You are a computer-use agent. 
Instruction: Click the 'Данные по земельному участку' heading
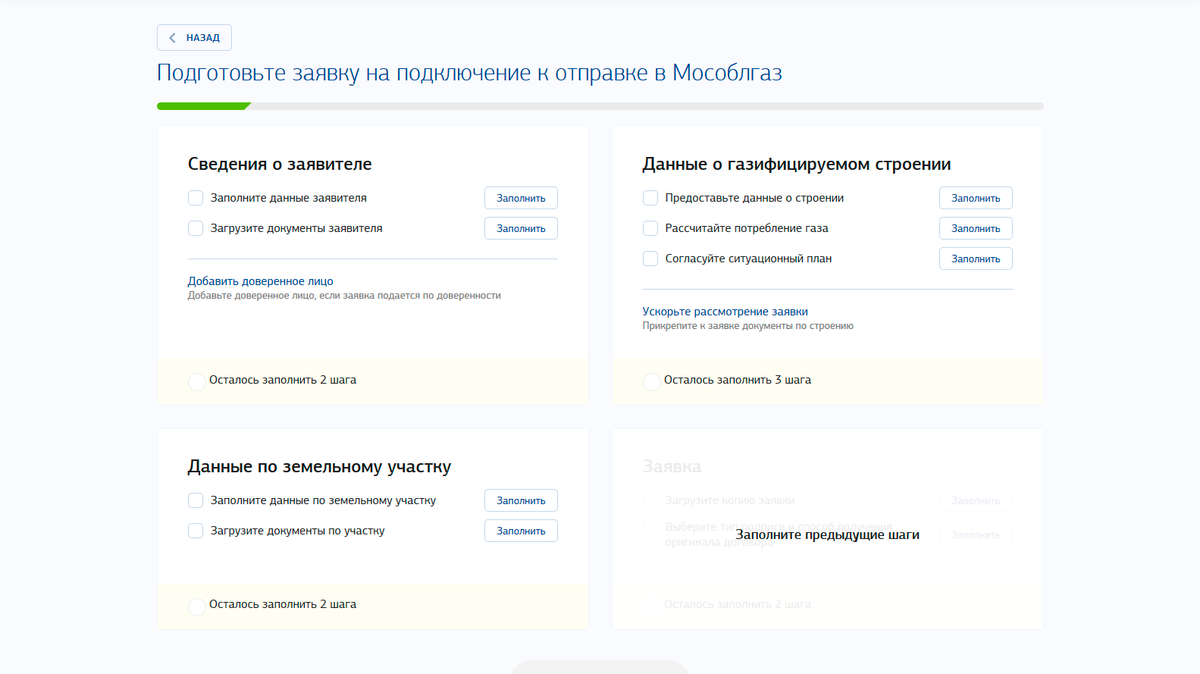click(319, 466)
